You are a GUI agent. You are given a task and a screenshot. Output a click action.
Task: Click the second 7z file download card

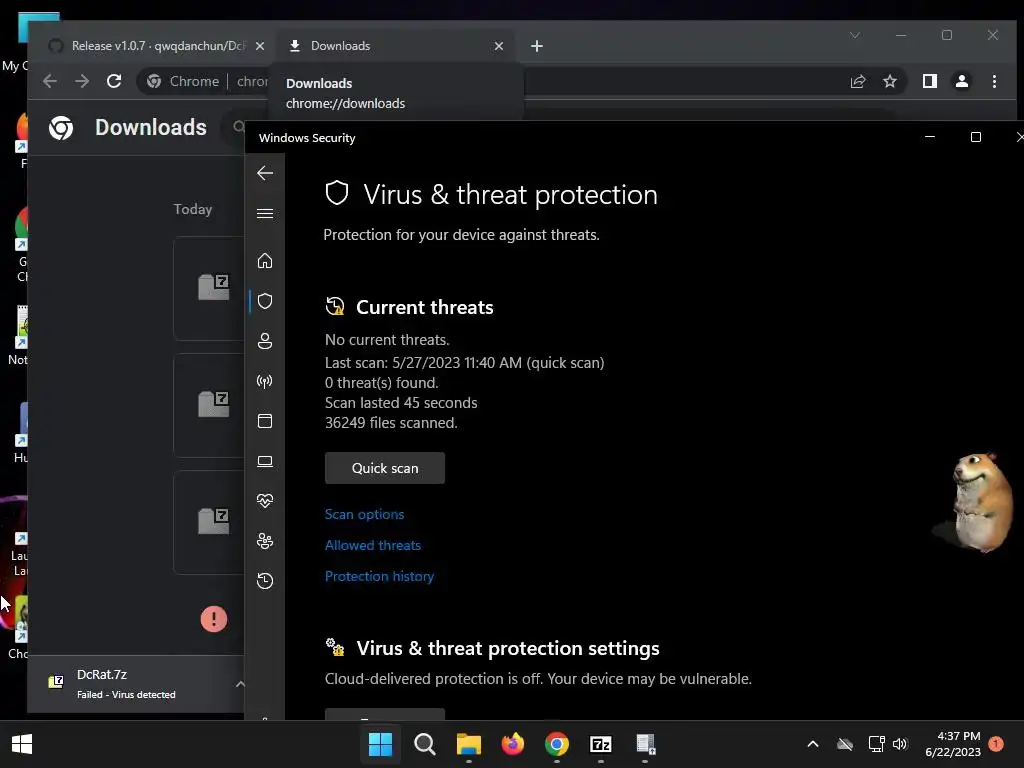[x=209, y=405]
